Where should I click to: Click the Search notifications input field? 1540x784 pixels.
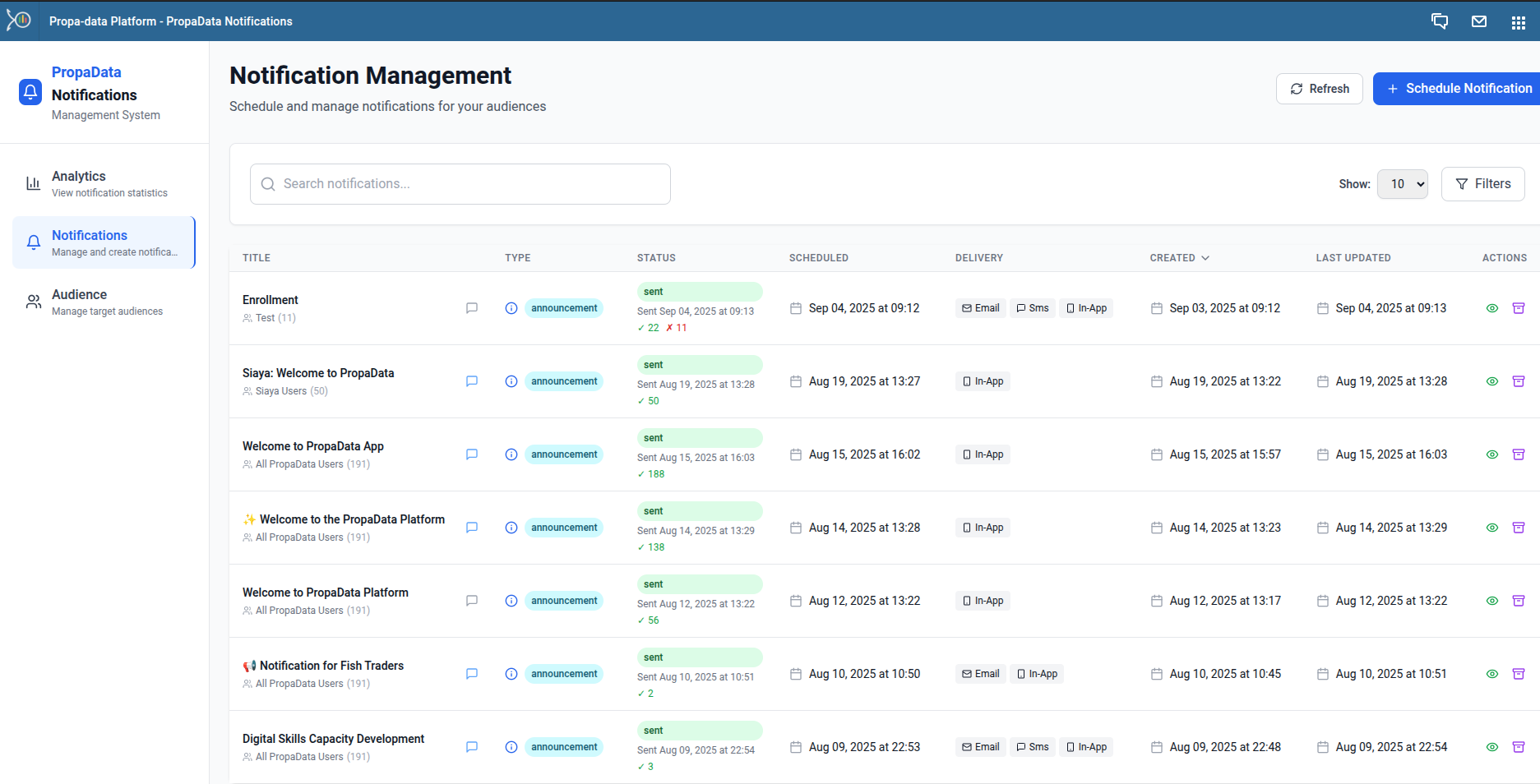[x=460, y=184]
